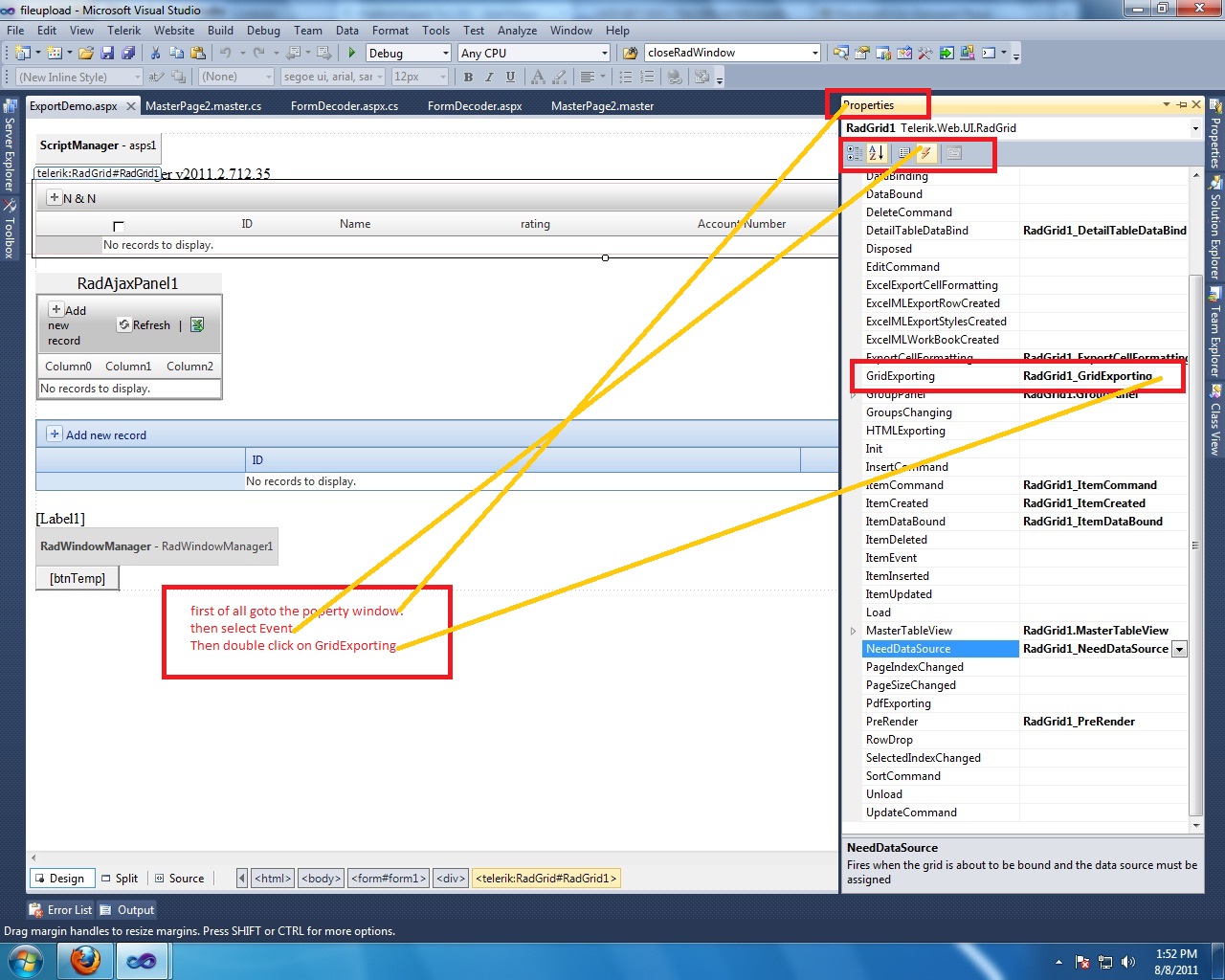This screenshot has height=980, width=1225.
Task: Expand the MasterTableView property node
Action: [853, 631]
